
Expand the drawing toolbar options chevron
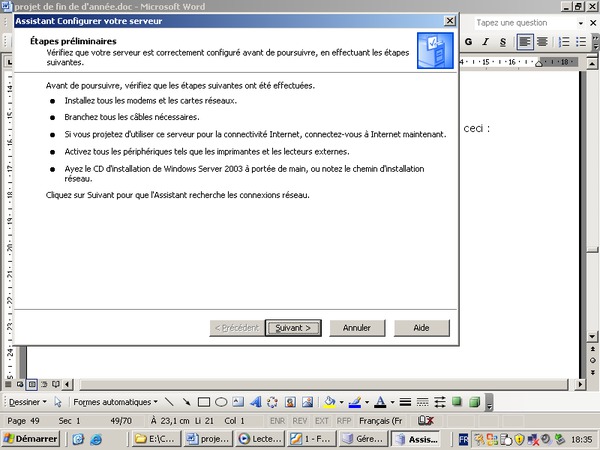pyautogui.click(x=489, y=403)
